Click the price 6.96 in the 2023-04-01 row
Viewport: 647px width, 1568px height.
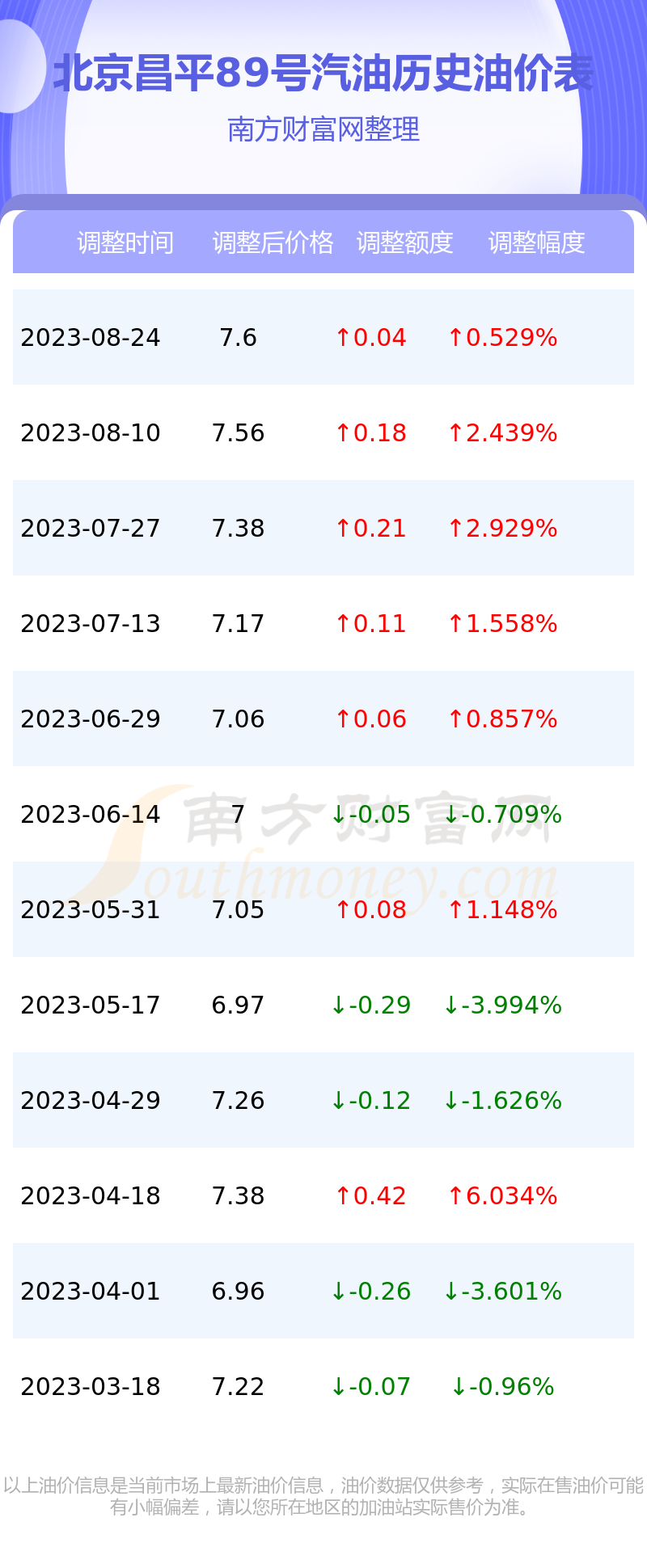pos(238,1292)
